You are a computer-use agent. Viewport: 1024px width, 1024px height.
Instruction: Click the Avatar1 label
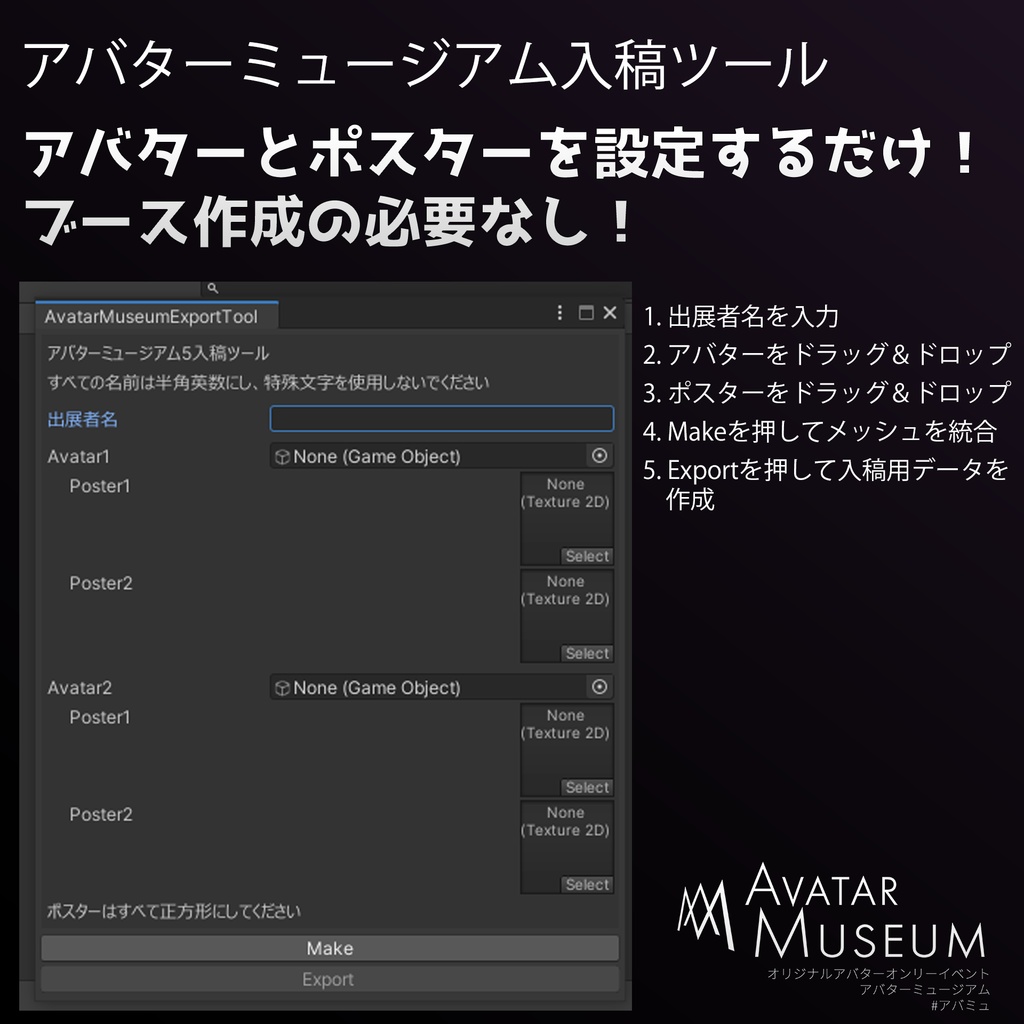pos(78,456)
